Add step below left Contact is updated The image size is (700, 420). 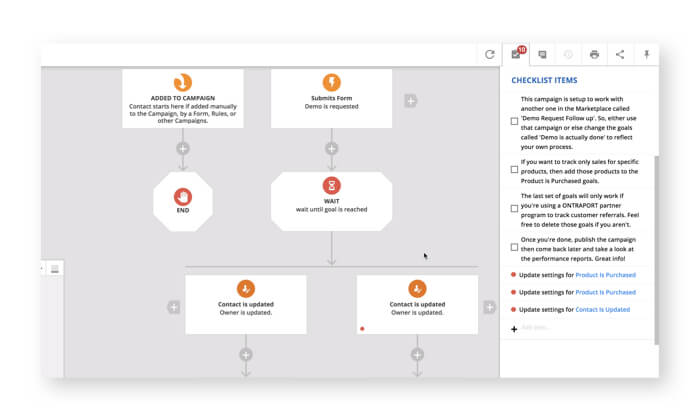[x=246, y=355]
